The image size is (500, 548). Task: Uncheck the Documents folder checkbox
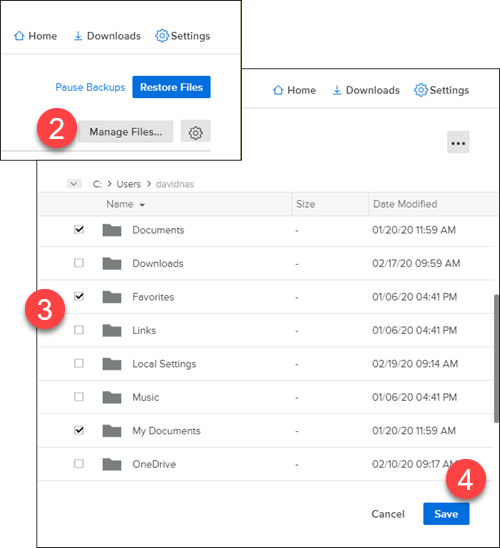point(79,229)
